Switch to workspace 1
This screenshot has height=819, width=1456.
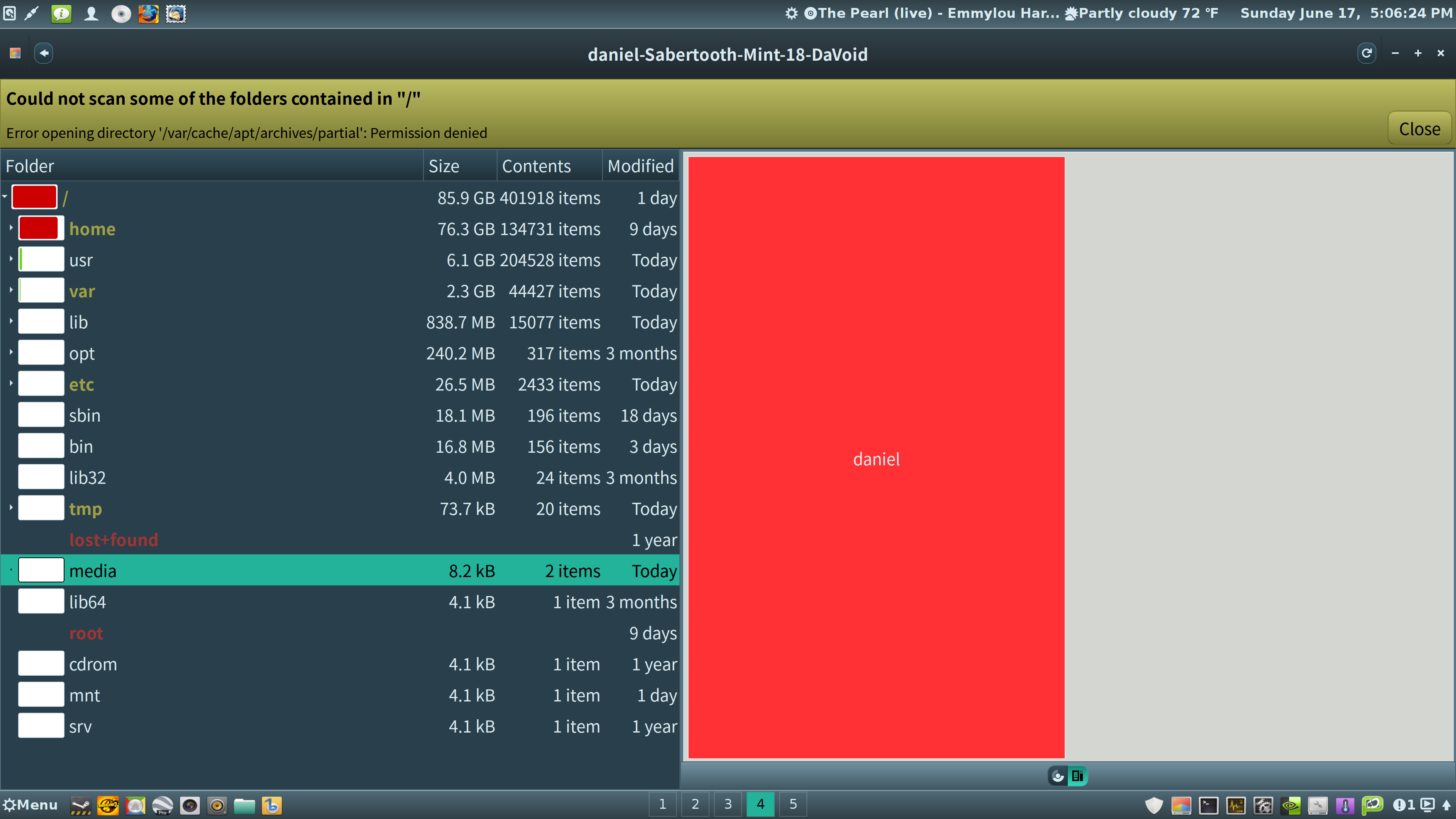coord(662,804)
